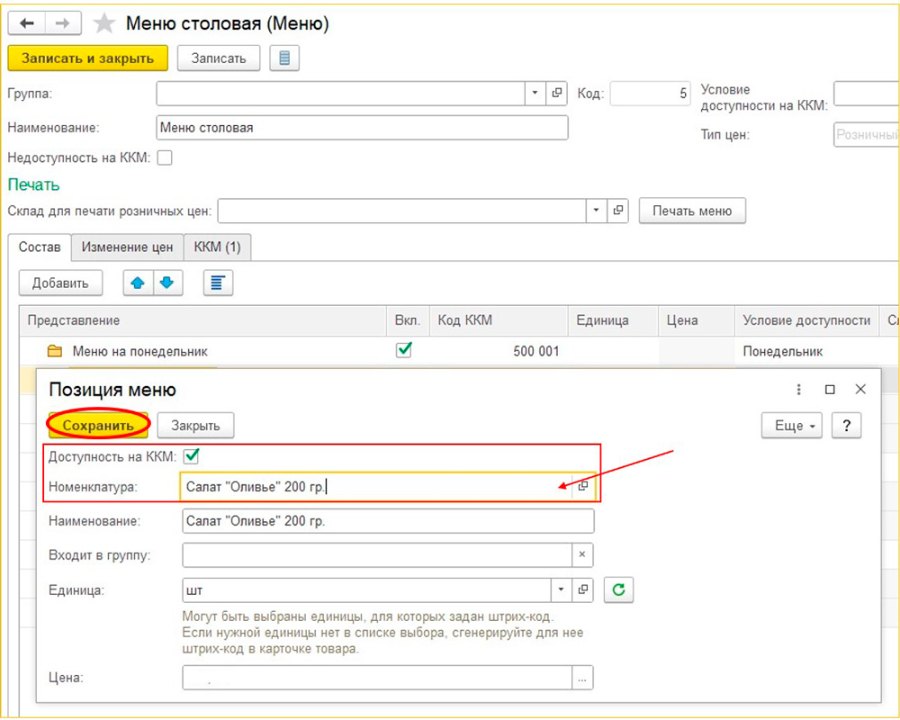Move the row down with blue arrow
Image resolution: width=900 pixels, height=720 pixels.
[x=168, y=283]
